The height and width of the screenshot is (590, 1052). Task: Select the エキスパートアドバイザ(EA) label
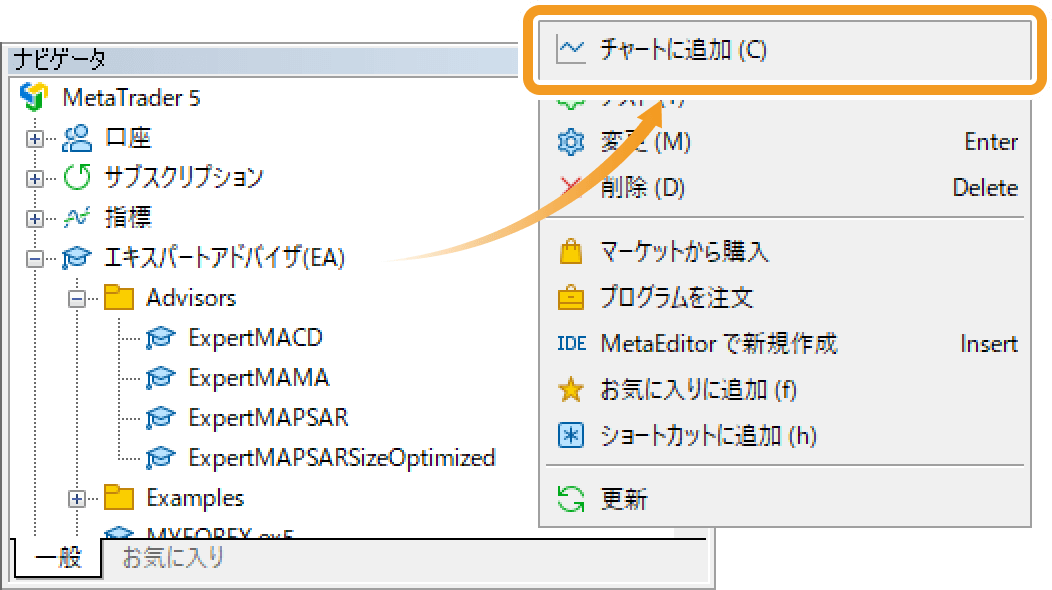[x=224, y=258]
